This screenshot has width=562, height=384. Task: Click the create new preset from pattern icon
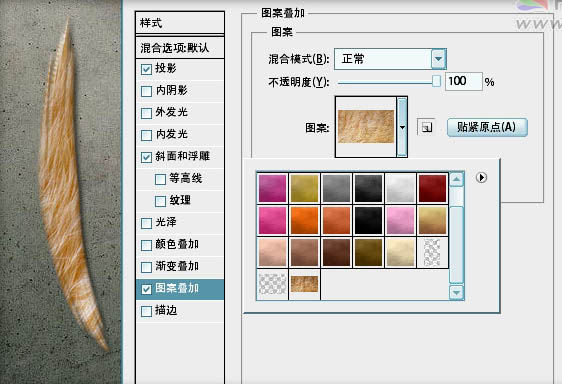coord(427,127)
